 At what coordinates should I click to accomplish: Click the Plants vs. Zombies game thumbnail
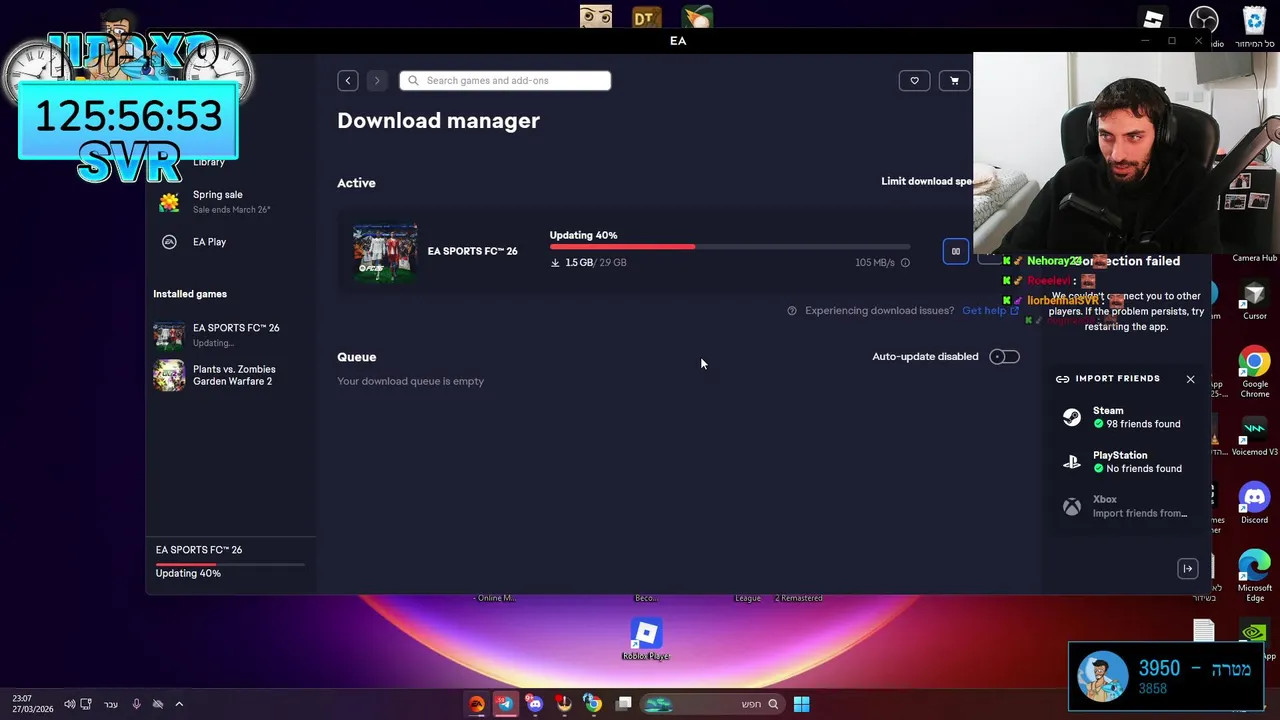point(169,375)
